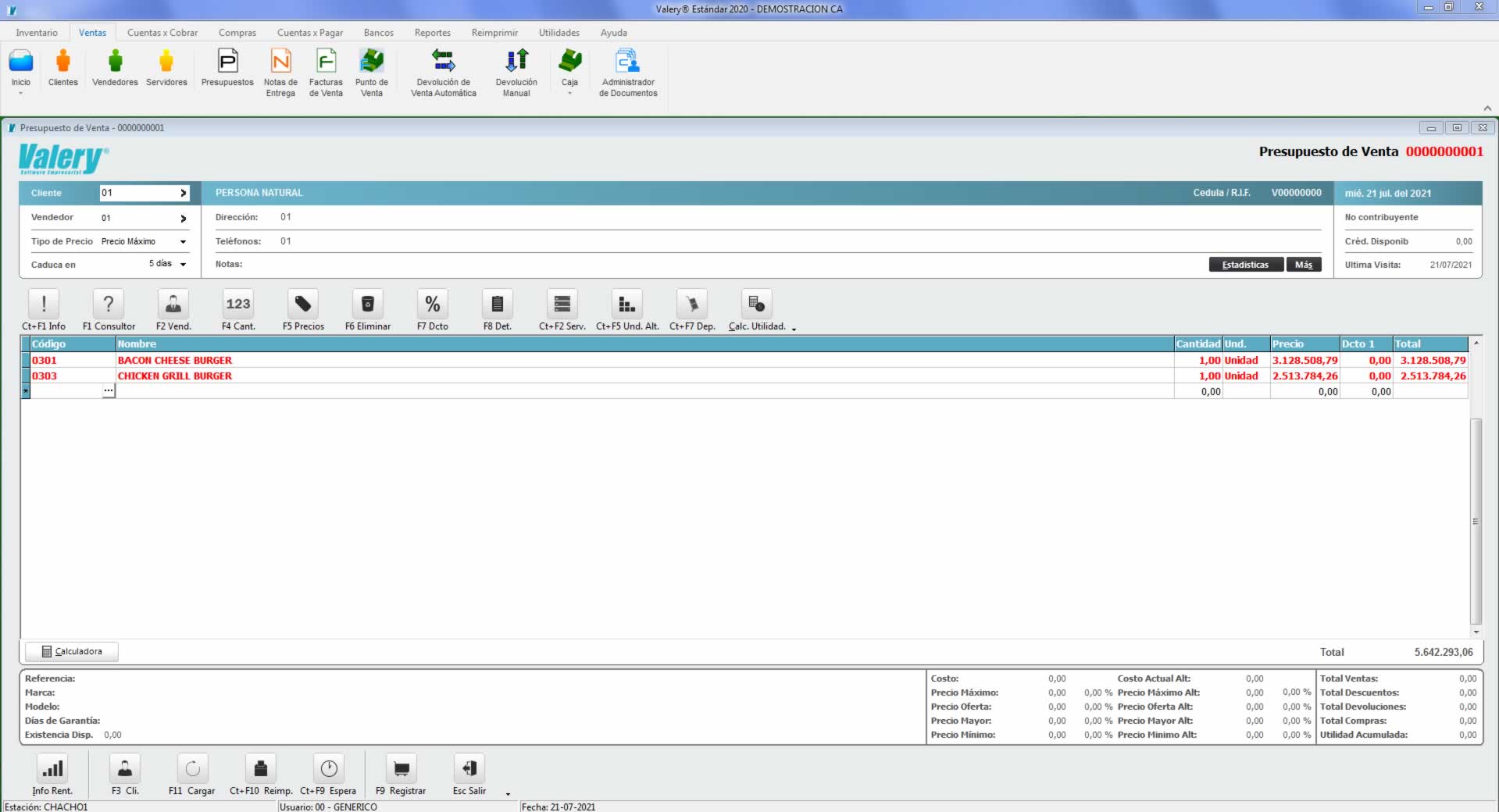This screenshot has height=812, width=1499.
Task: Switch to the Cuentas x Cobrar tab
Action: point(162,33)
